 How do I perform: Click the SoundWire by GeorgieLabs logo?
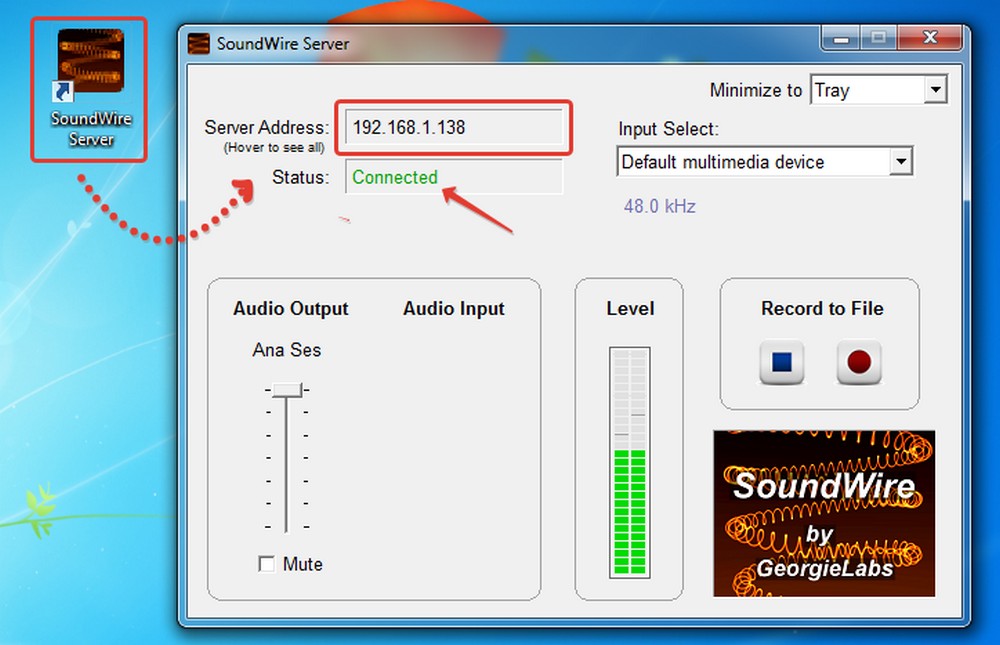click(823, 513)
